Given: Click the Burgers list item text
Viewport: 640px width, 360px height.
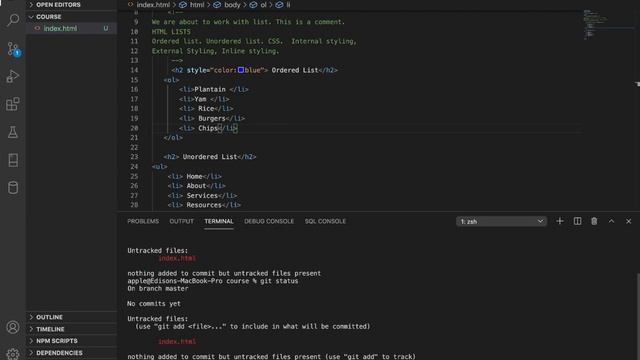Looking at the screenshot, I should (212, 118).
